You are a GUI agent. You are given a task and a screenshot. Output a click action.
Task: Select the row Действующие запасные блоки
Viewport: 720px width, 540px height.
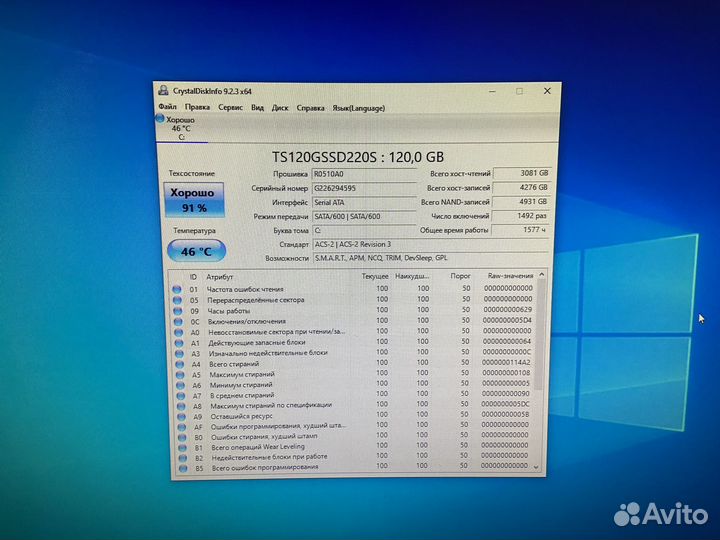pyautogui.click(x=352, y=342)
